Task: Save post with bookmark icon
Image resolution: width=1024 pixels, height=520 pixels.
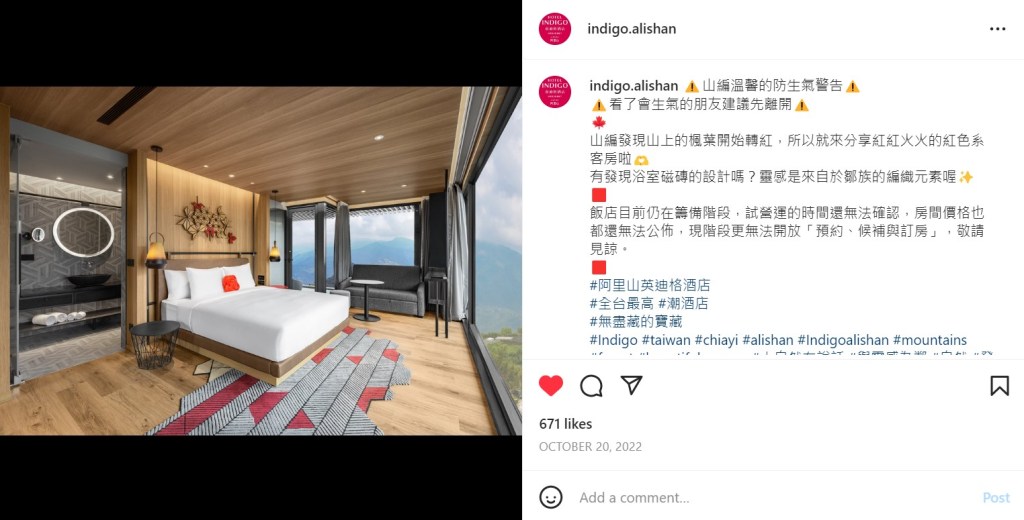Action: click(999, 386)
